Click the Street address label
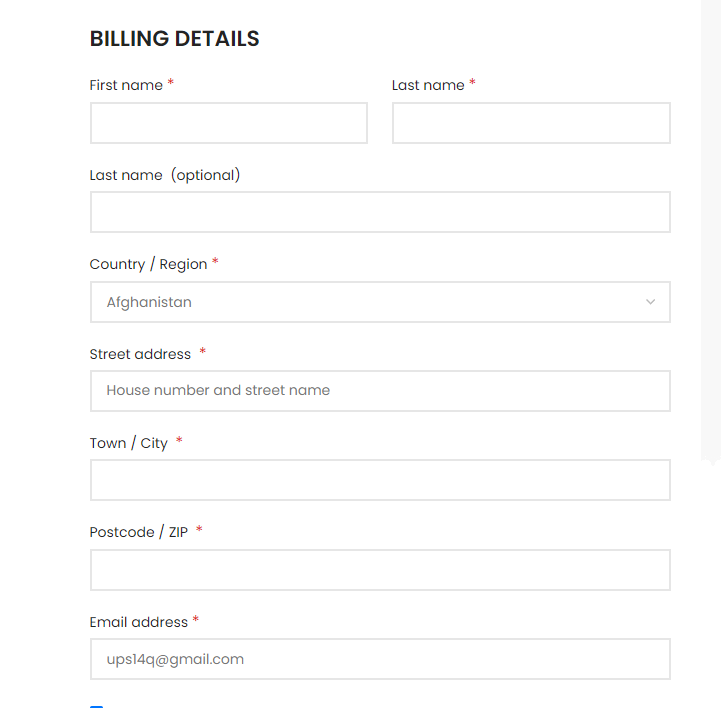Screen dimensions: 721x708 click(x=140, y=354)
